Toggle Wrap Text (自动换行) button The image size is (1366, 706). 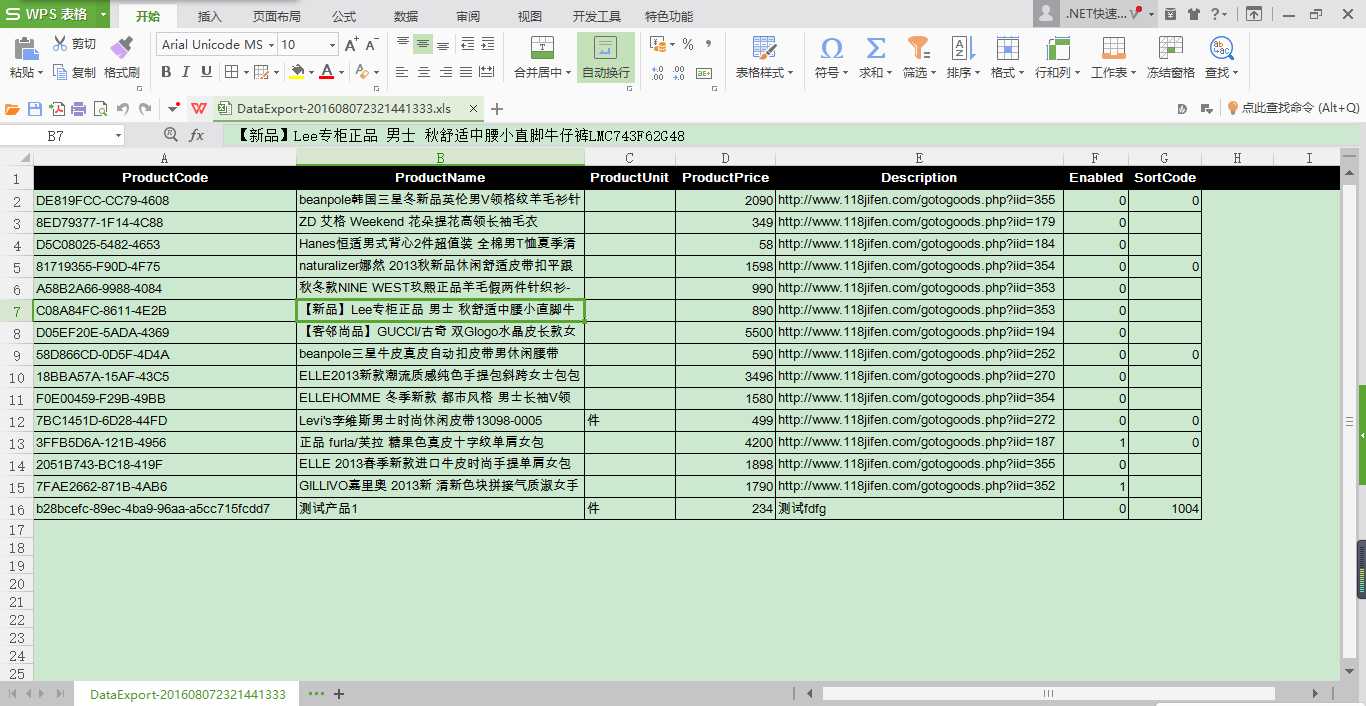[x=605, y=57]
